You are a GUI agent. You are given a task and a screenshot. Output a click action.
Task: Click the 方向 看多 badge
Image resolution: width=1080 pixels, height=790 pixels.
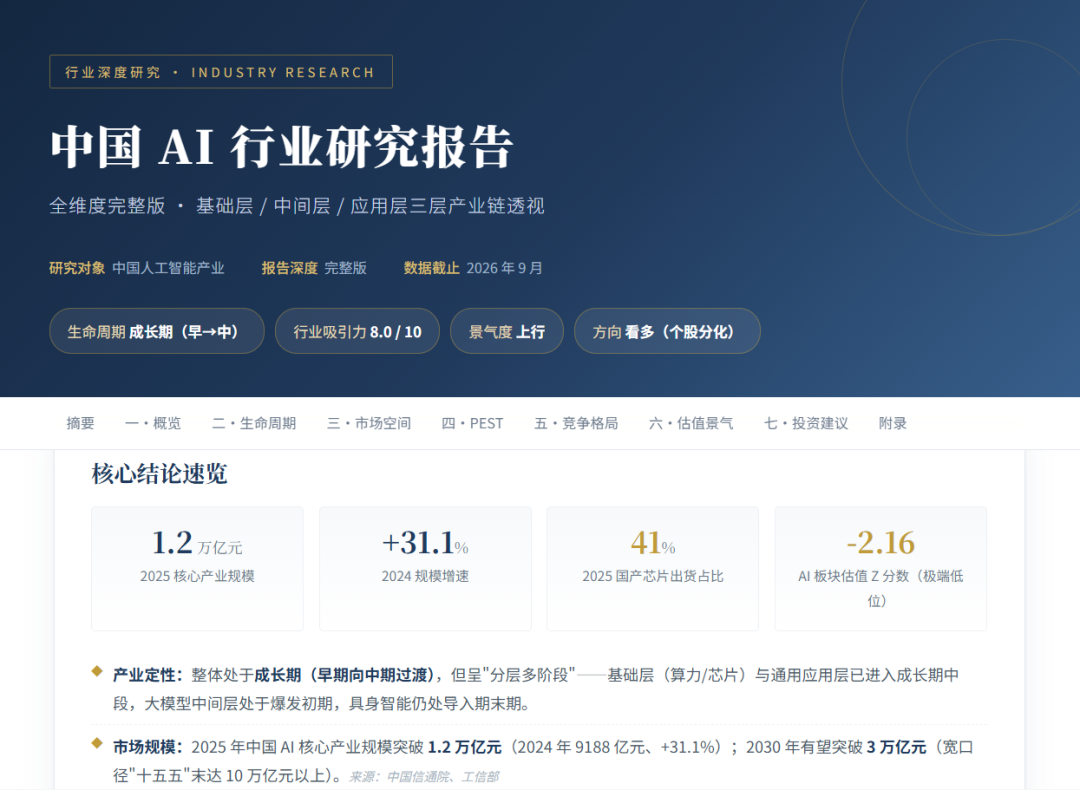[667, 331]
